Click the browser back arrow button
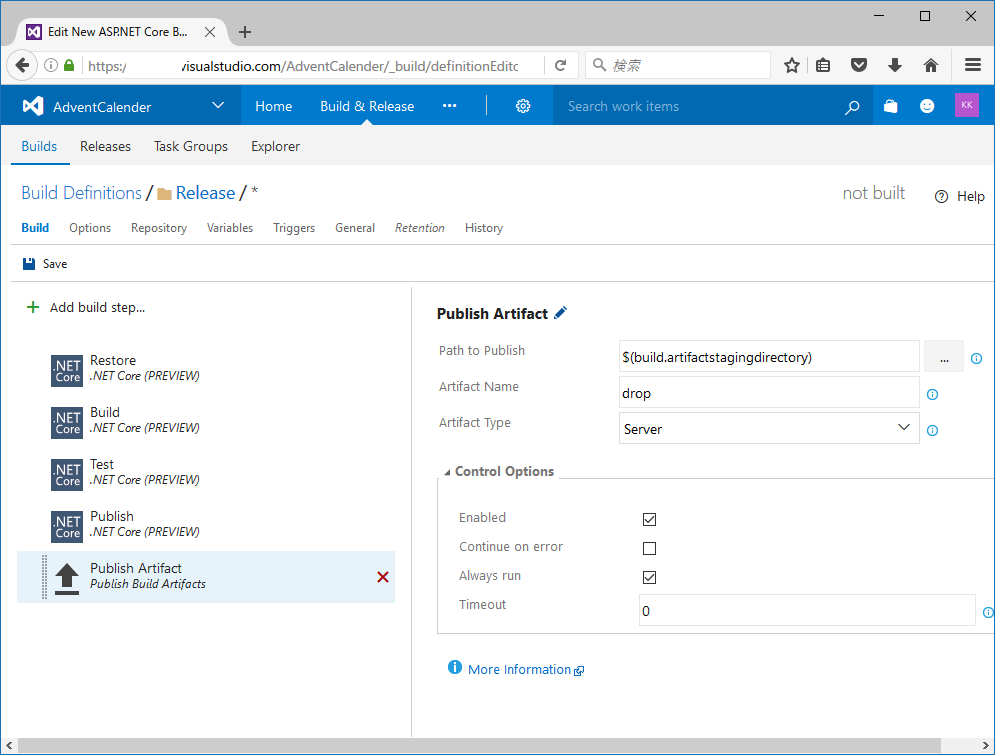The width and height of the screenshot is (995, 755). [22, 65]
